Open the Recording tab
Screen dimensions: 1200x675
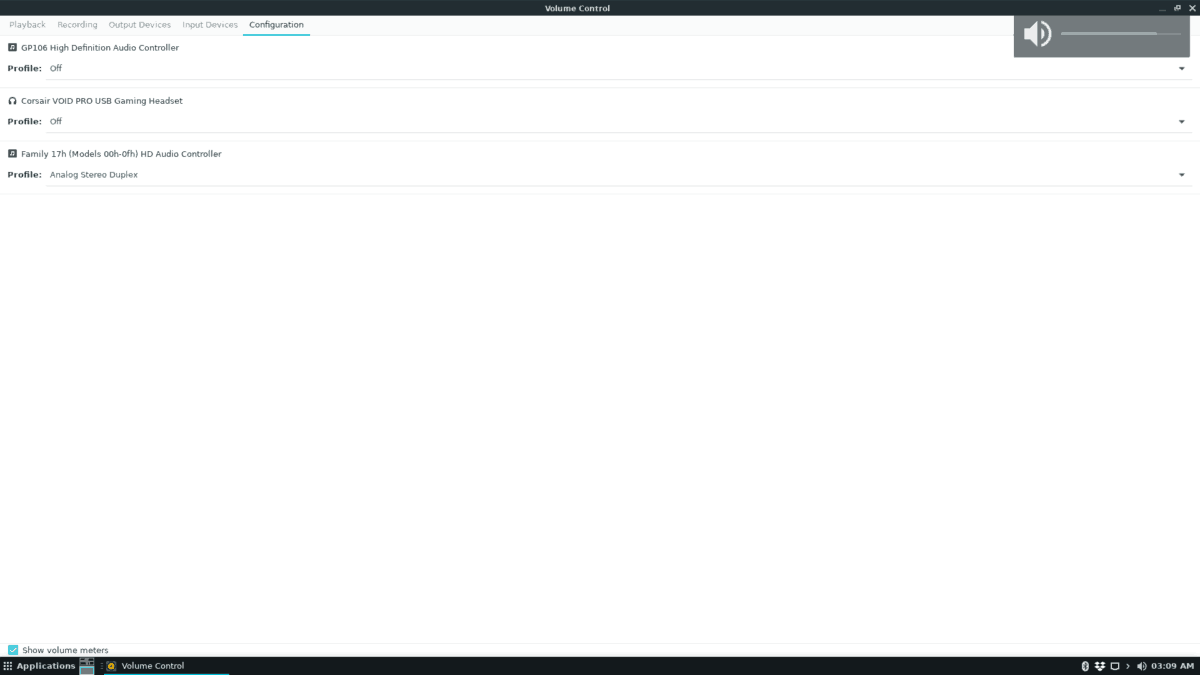tap(77, 24)
